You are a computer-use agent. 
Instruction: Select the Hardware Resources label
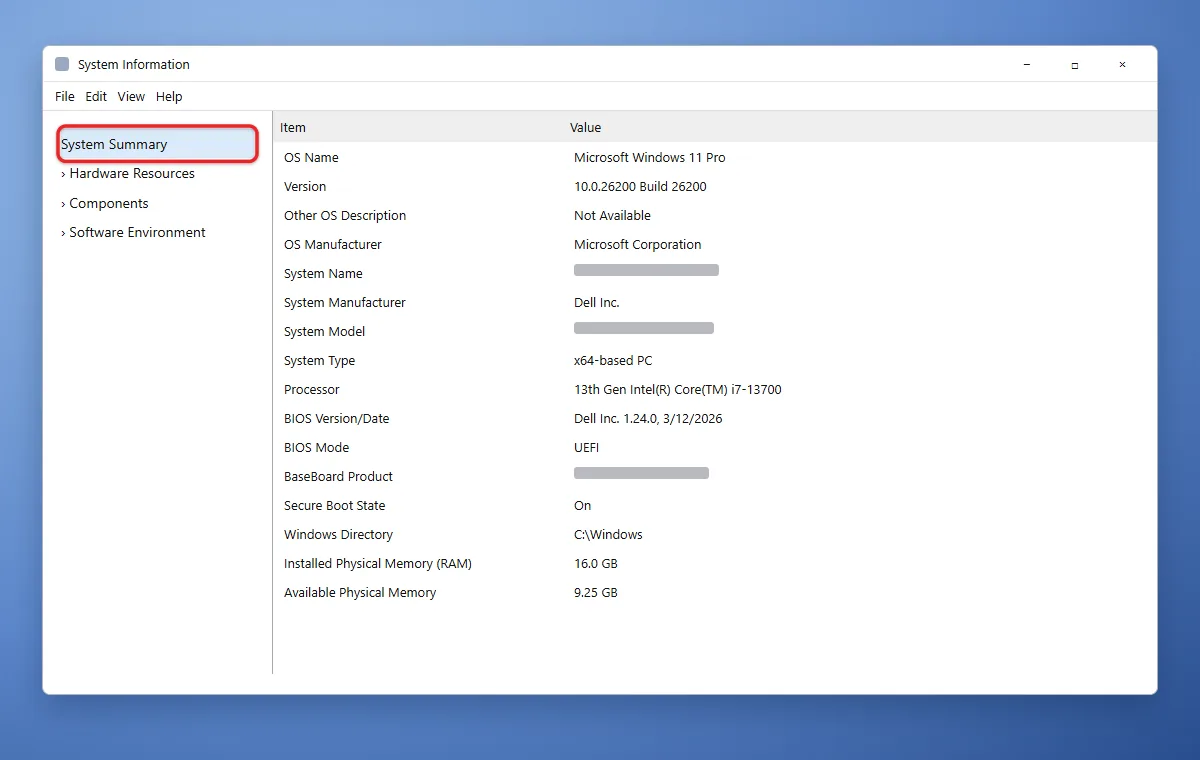point(132,174)
